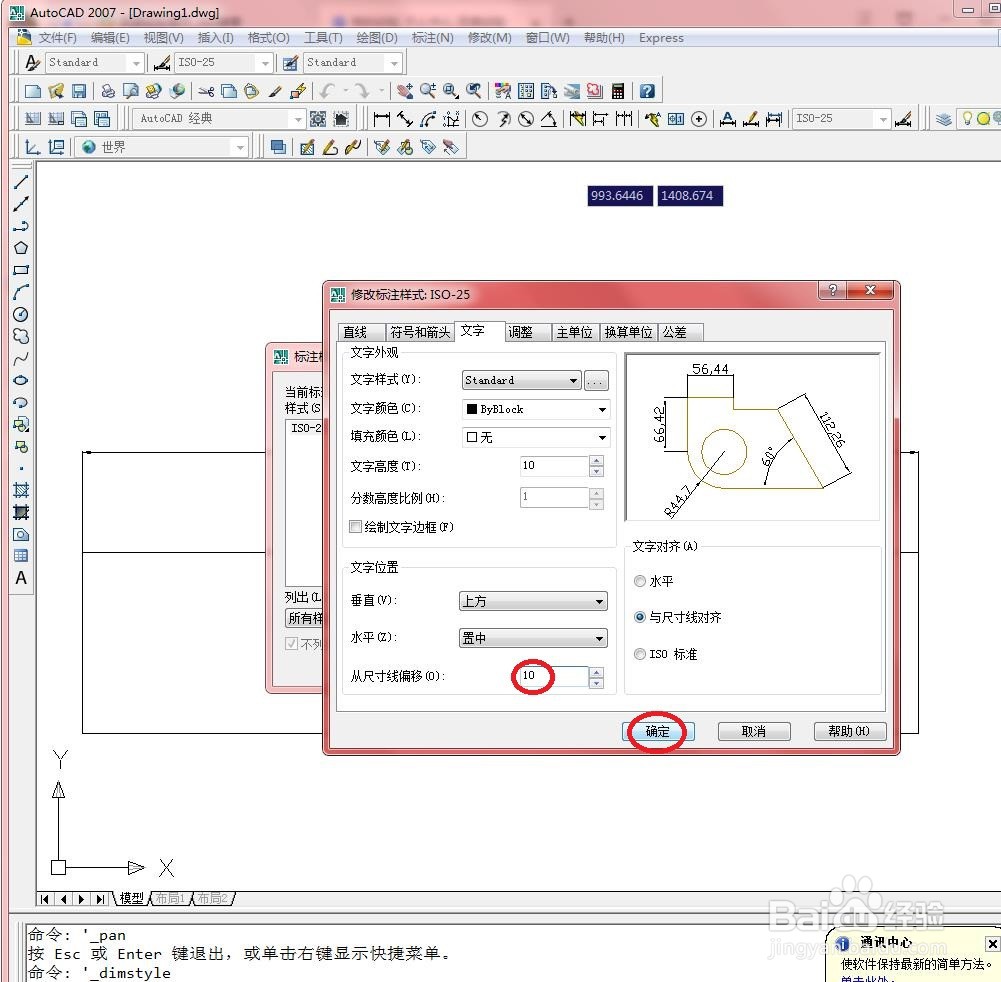
Task: Click the 确定 button
Action: coord(658,731)
